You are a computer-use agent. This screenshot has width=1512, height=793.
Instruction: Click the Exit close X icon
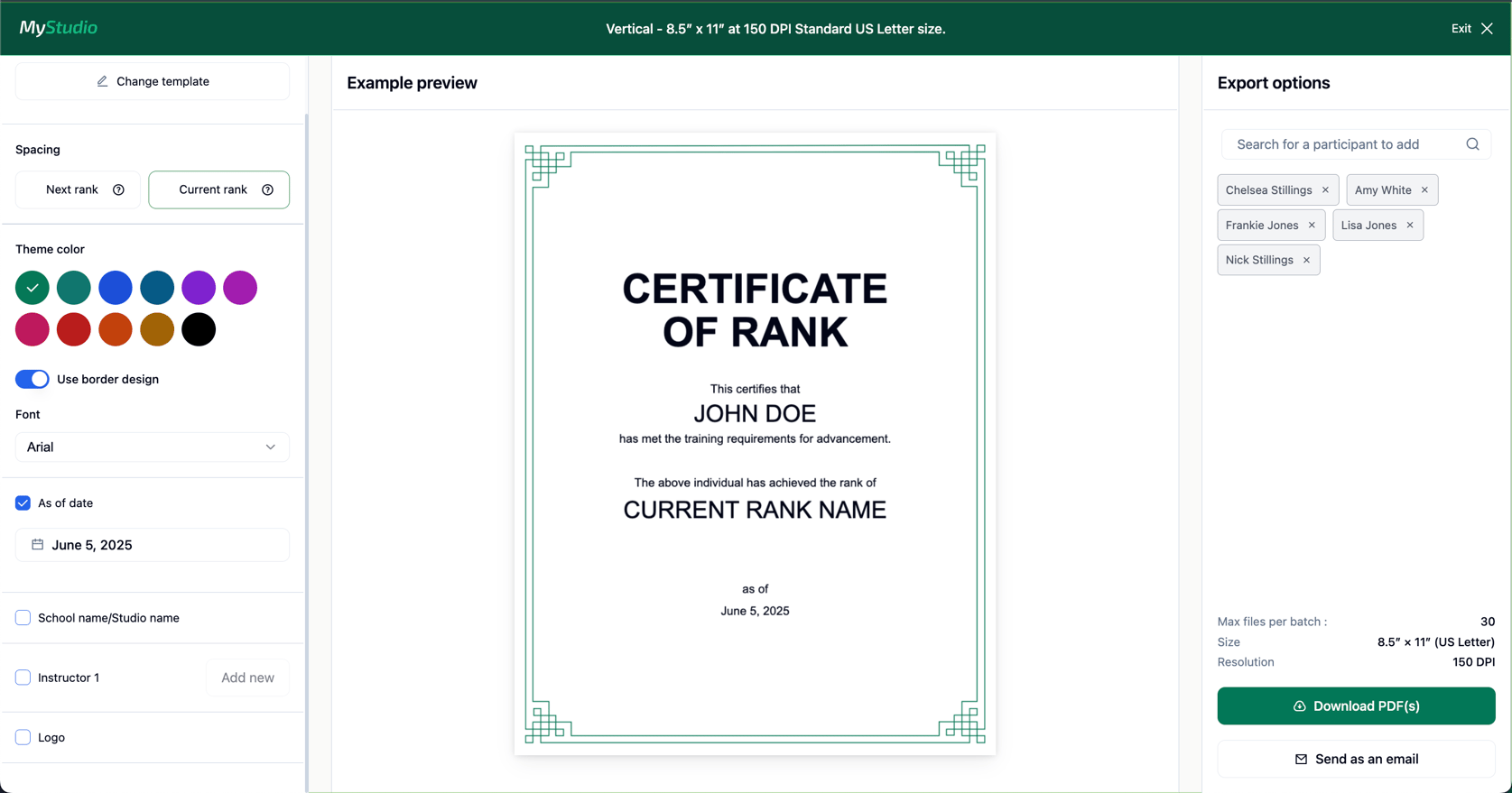coord(1487,29)
